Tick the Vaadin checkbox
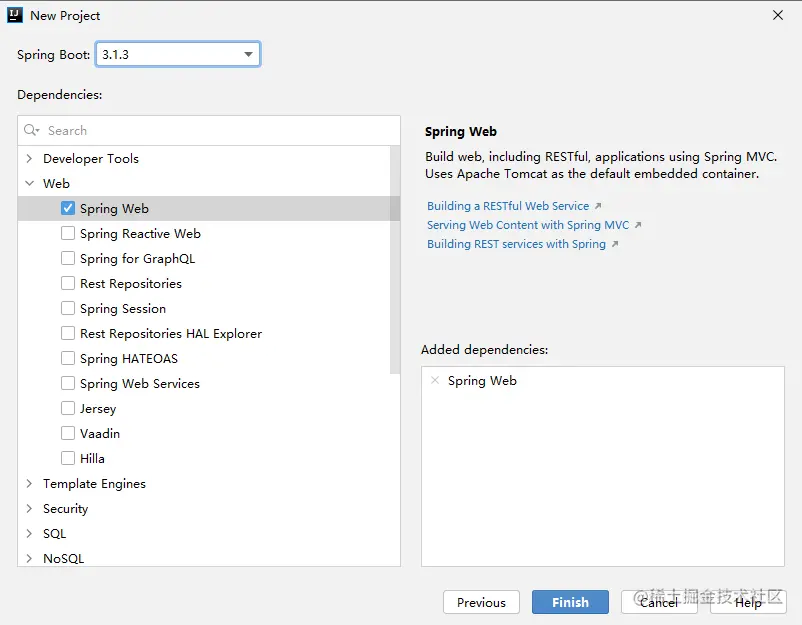The image size is (802, 625). point(68,434)
